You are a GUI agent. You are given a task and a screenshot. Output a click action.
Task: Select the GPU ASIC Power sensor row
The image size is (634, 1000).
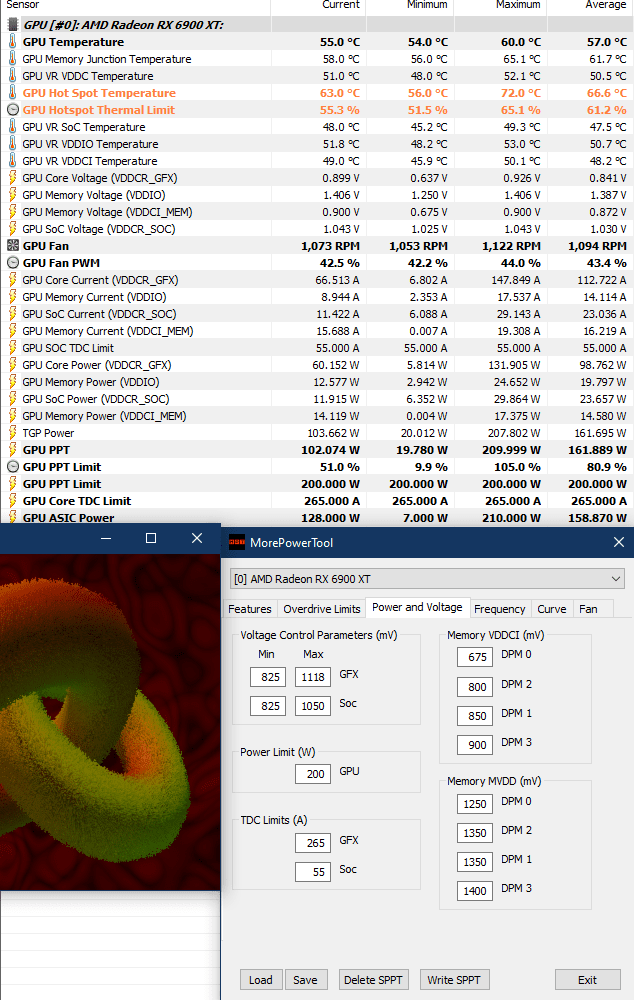(x=317, y=518)
